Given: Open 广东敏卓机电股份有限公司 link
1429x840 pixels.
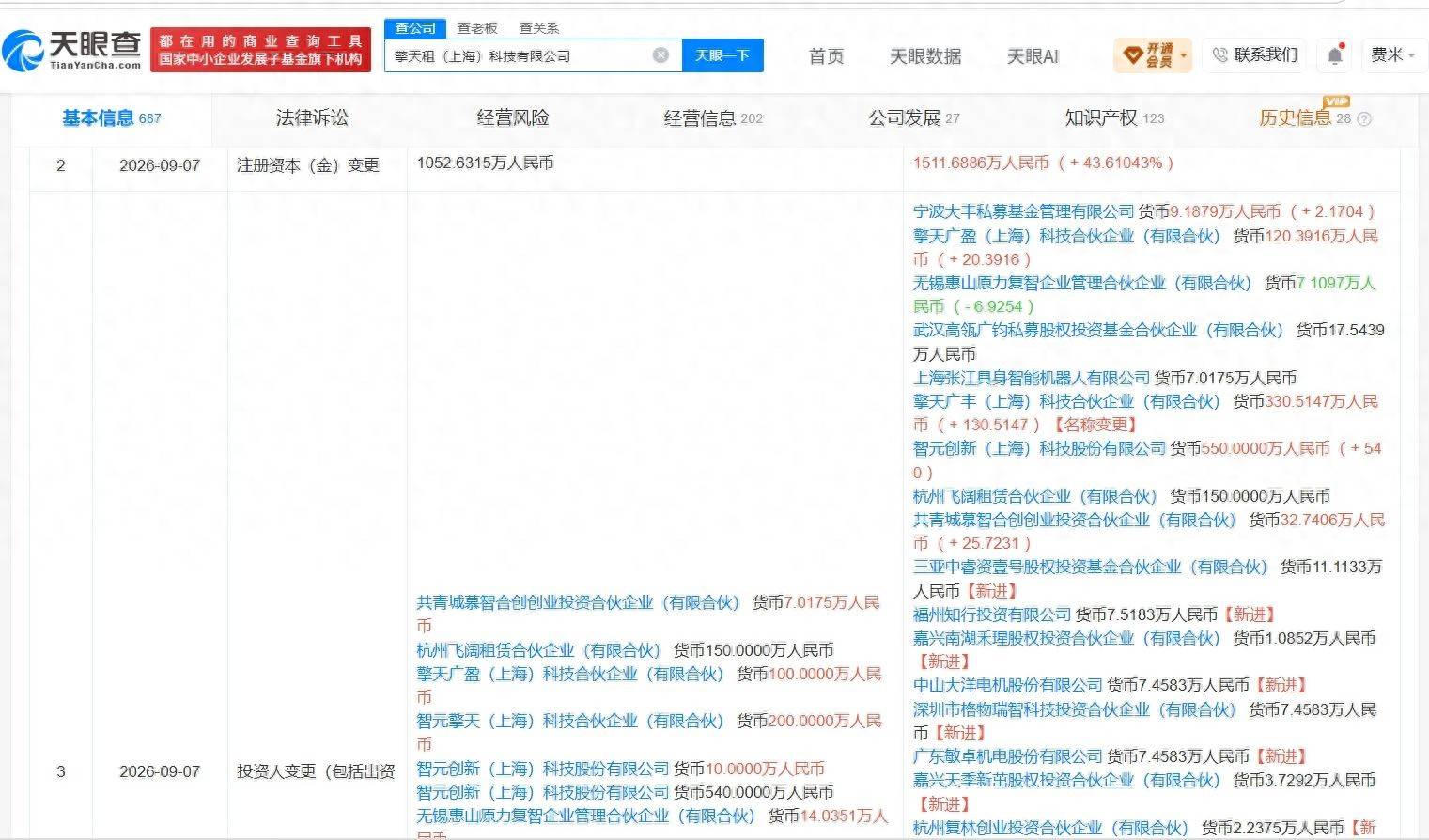Looking at the screenshot, I should [x=1008, y=756].
